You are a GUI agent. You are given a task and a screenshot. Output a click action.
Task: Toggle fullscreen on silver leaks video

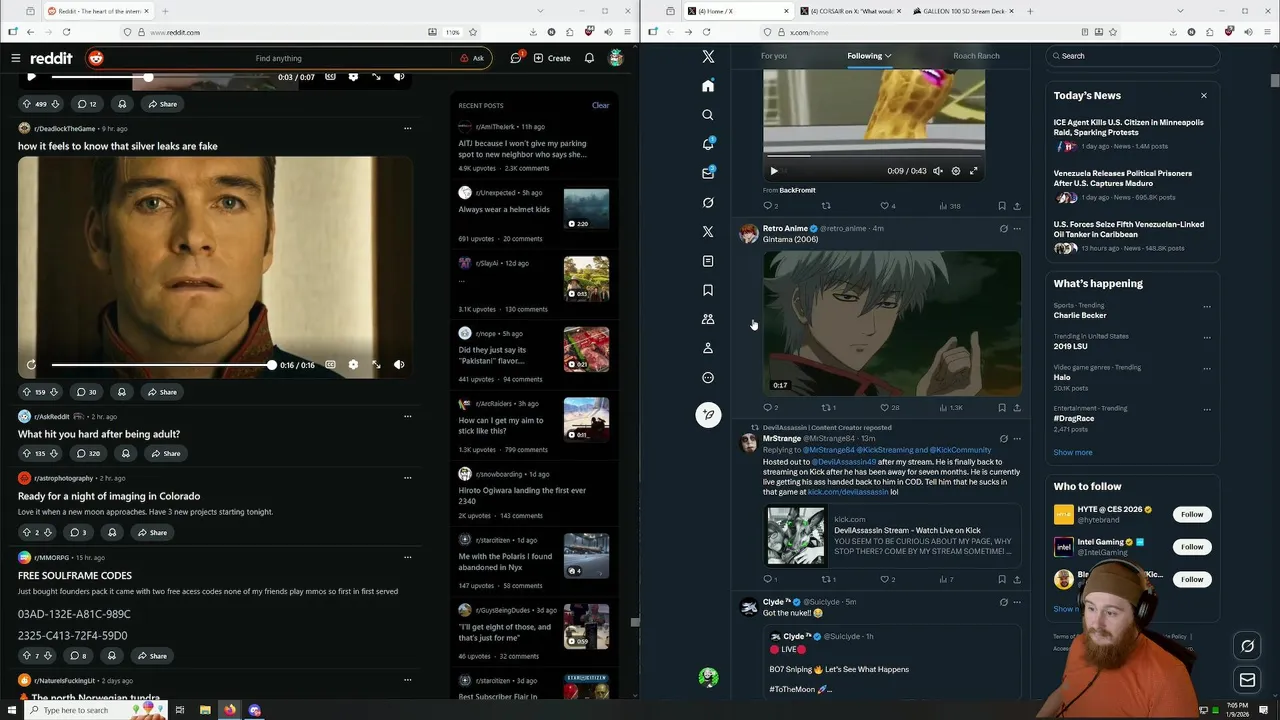376,365
